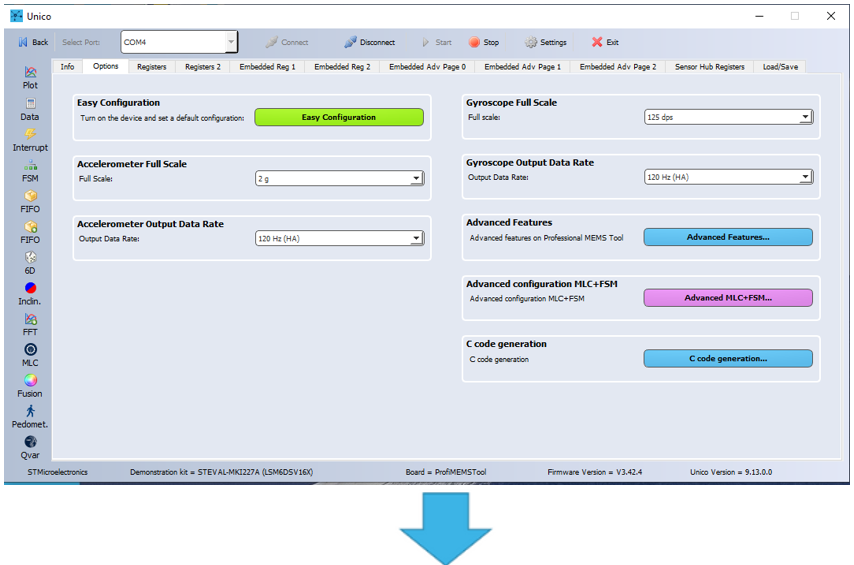Open the Fusion sidebar tool

[x=30, y=386]
